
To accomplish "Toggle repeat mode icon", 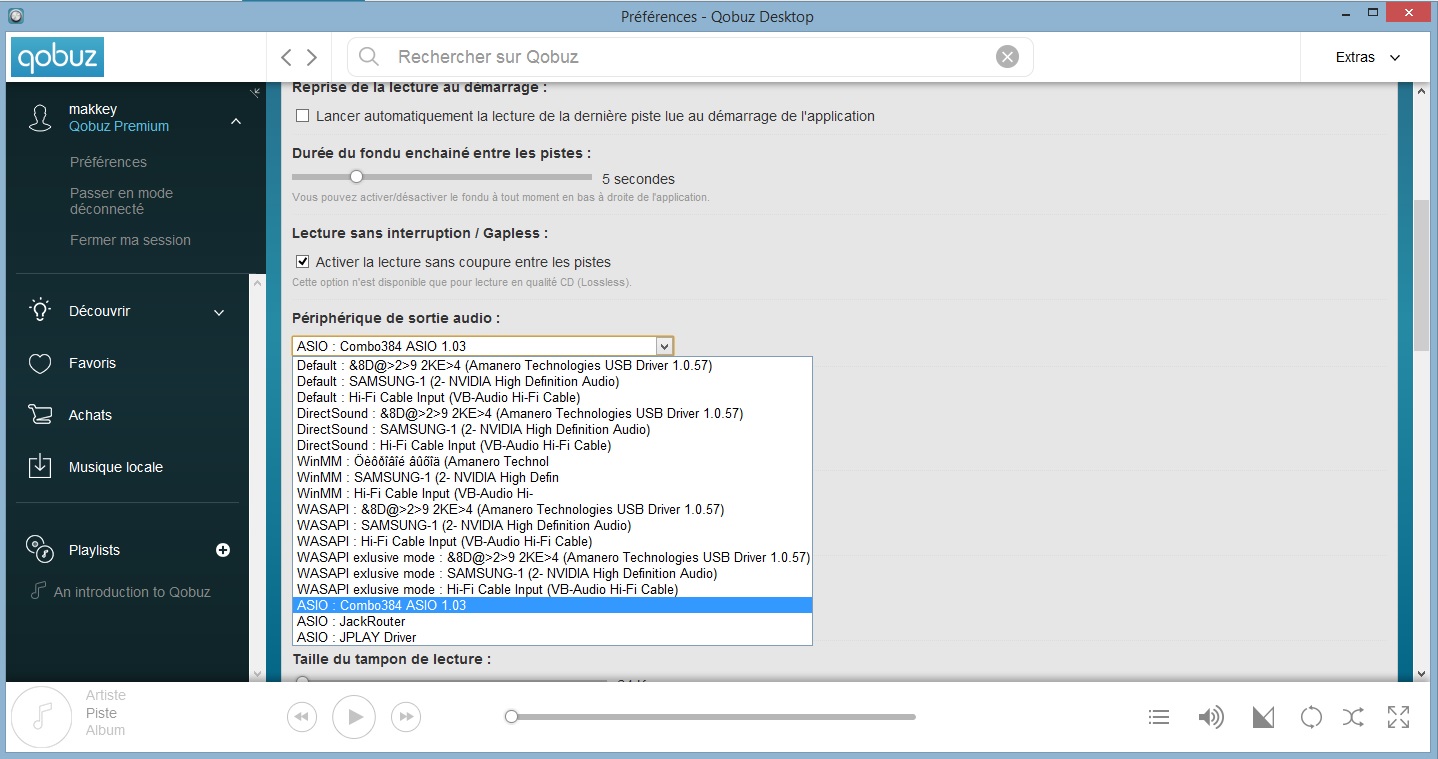I will (x=1311, y=716).
